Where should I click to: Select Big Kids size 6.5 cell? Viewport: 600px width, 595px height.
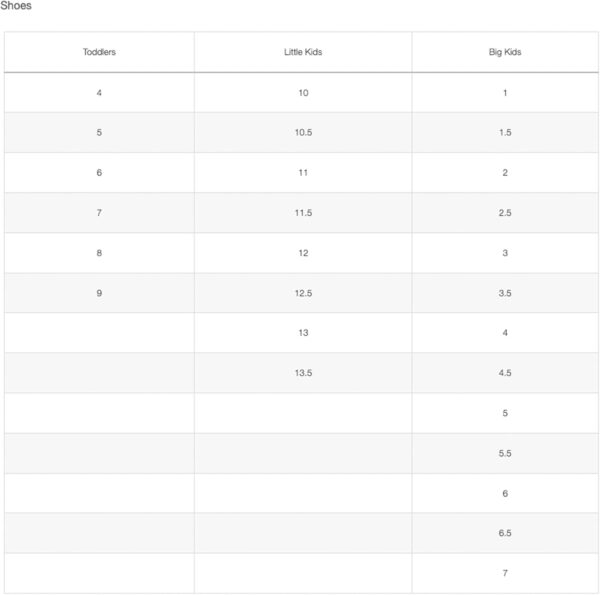coord(505,533)
